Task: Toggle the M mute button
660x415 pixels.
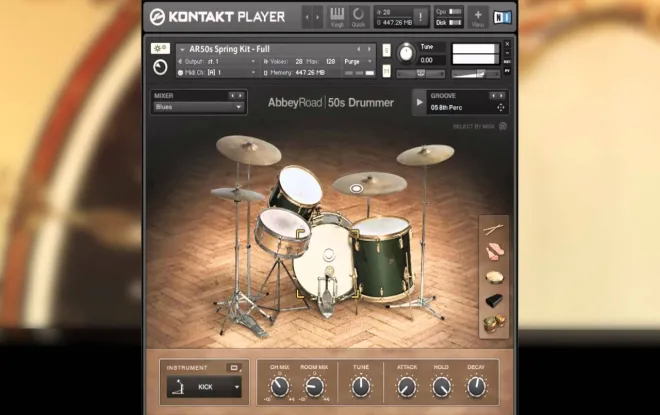Action: (386, 71)
